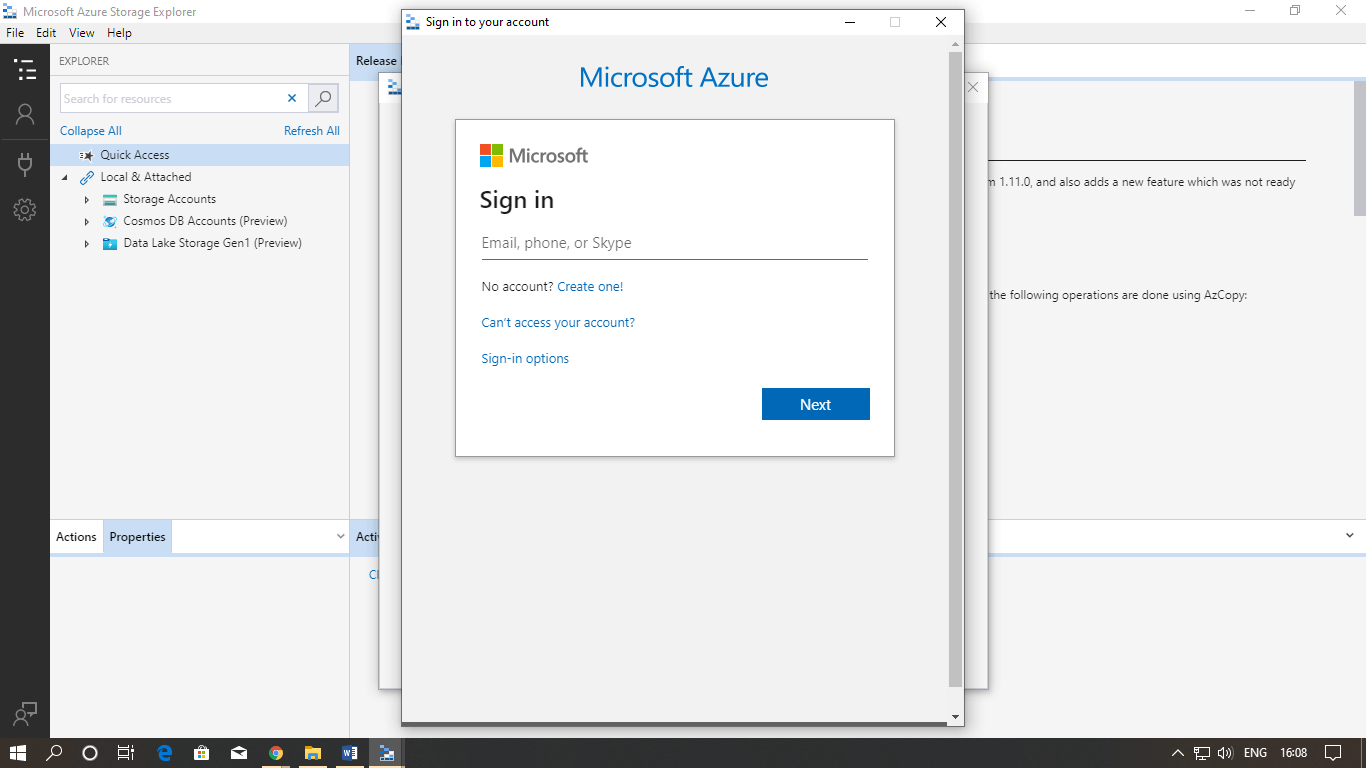Viewport: 1366px width, 768px height.
Task: Open the network icon in the system tray
Action: pyautogui.click(x=1202, y=753)
